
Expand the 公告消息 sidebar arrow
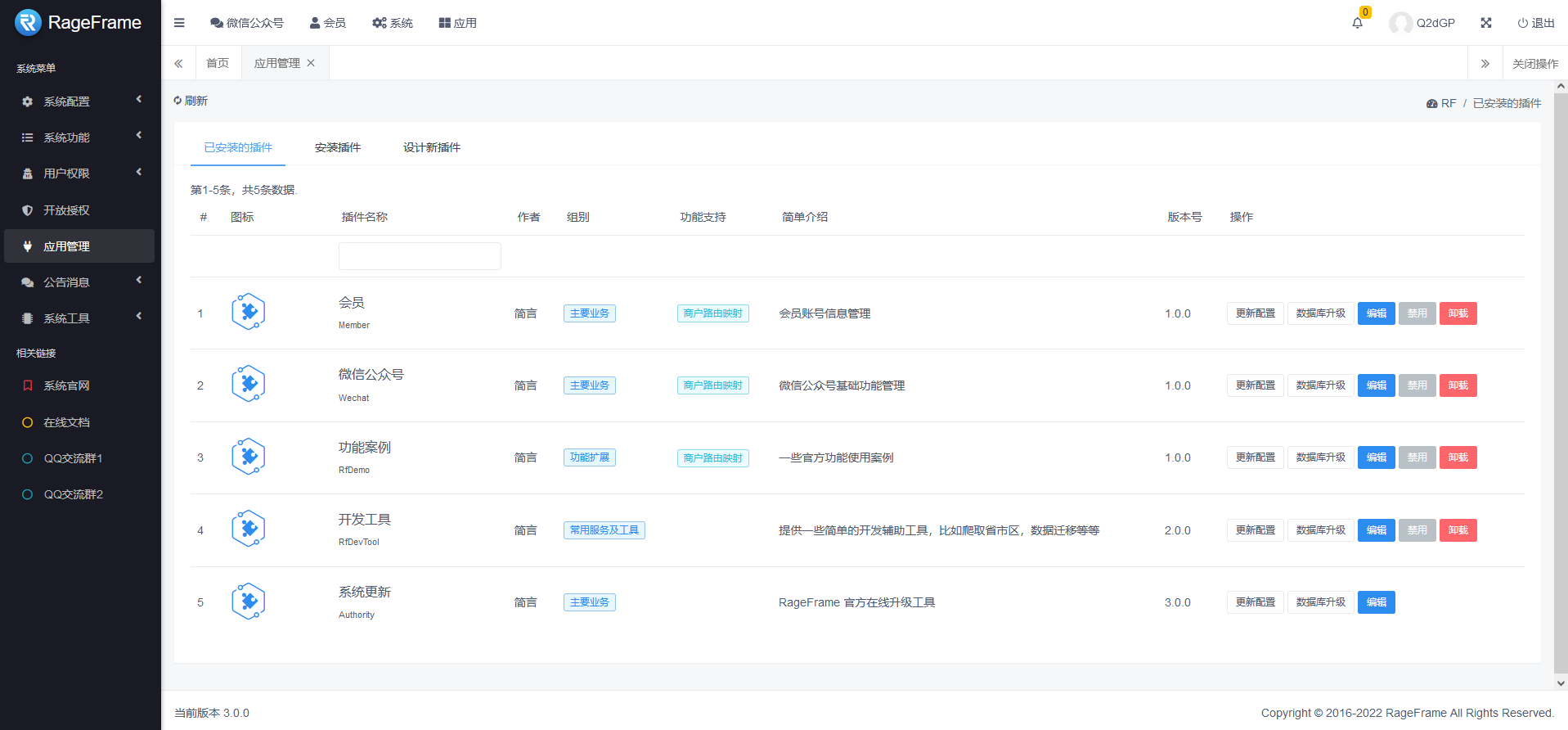pos(139,280)
